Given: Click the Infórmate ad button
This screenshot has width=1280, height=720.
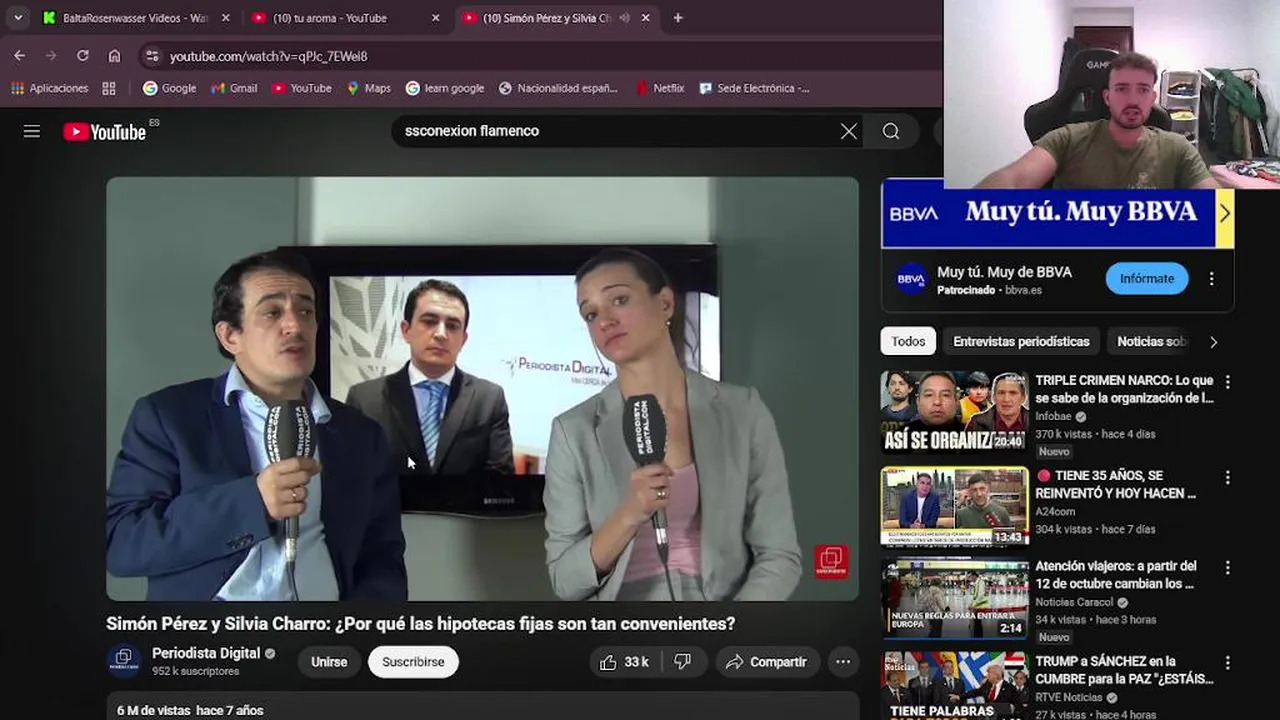Looking at the screenshot, I should point(1147,279).
